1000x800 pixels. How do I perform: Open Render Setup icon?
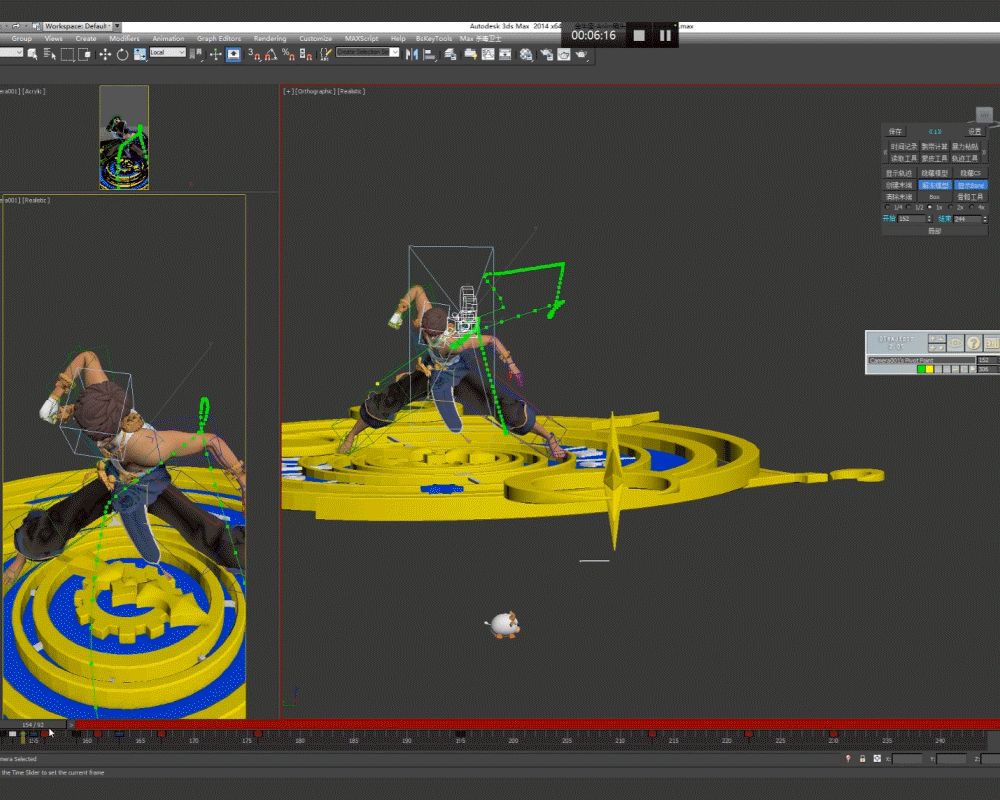click(x=547, y=55)
